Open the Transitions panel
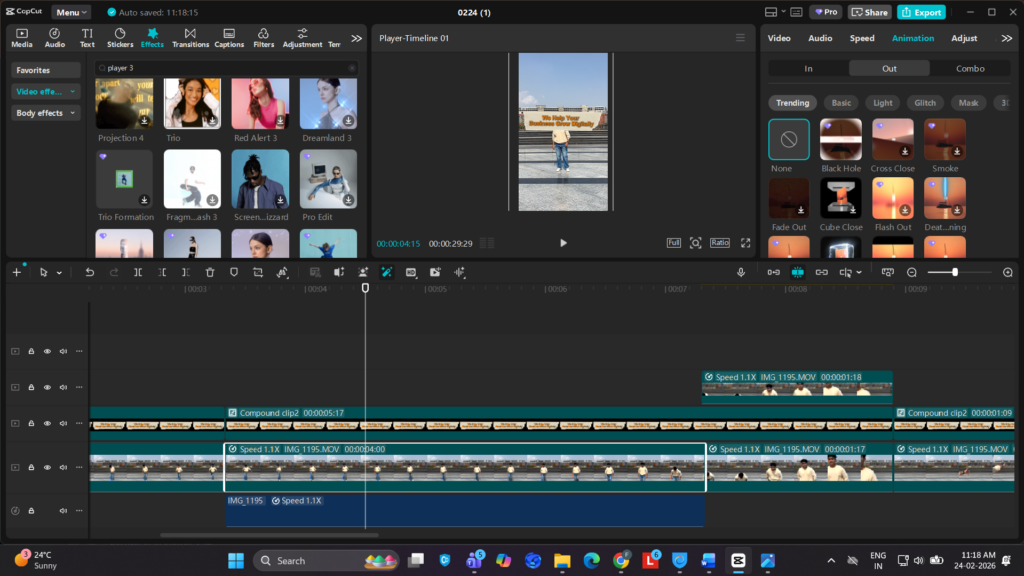 click(190, 38)
